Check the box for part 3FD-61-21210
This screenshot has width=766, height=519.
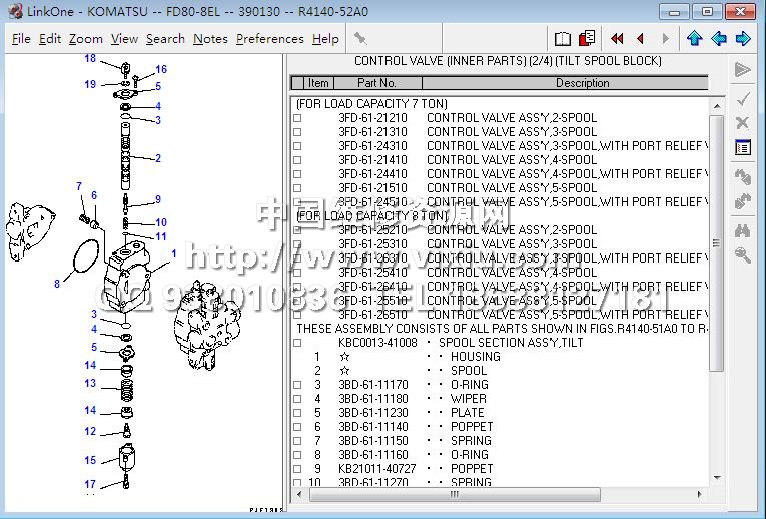pos(297,118)
